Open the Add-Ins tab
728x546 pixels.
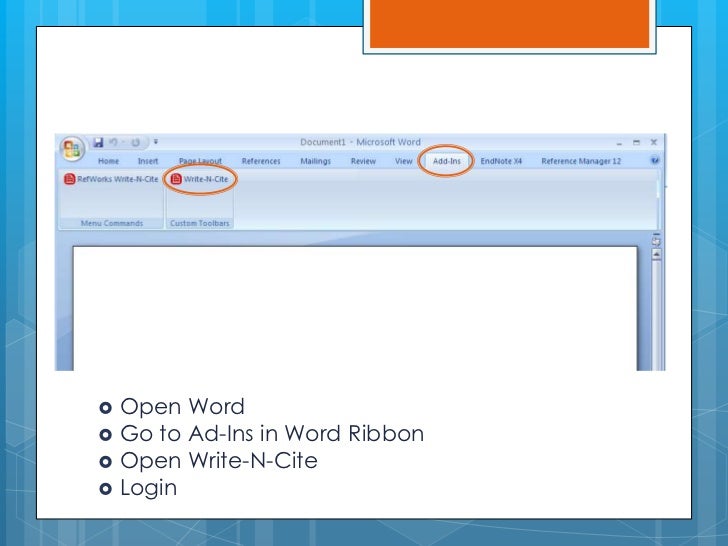pos(447,161)
